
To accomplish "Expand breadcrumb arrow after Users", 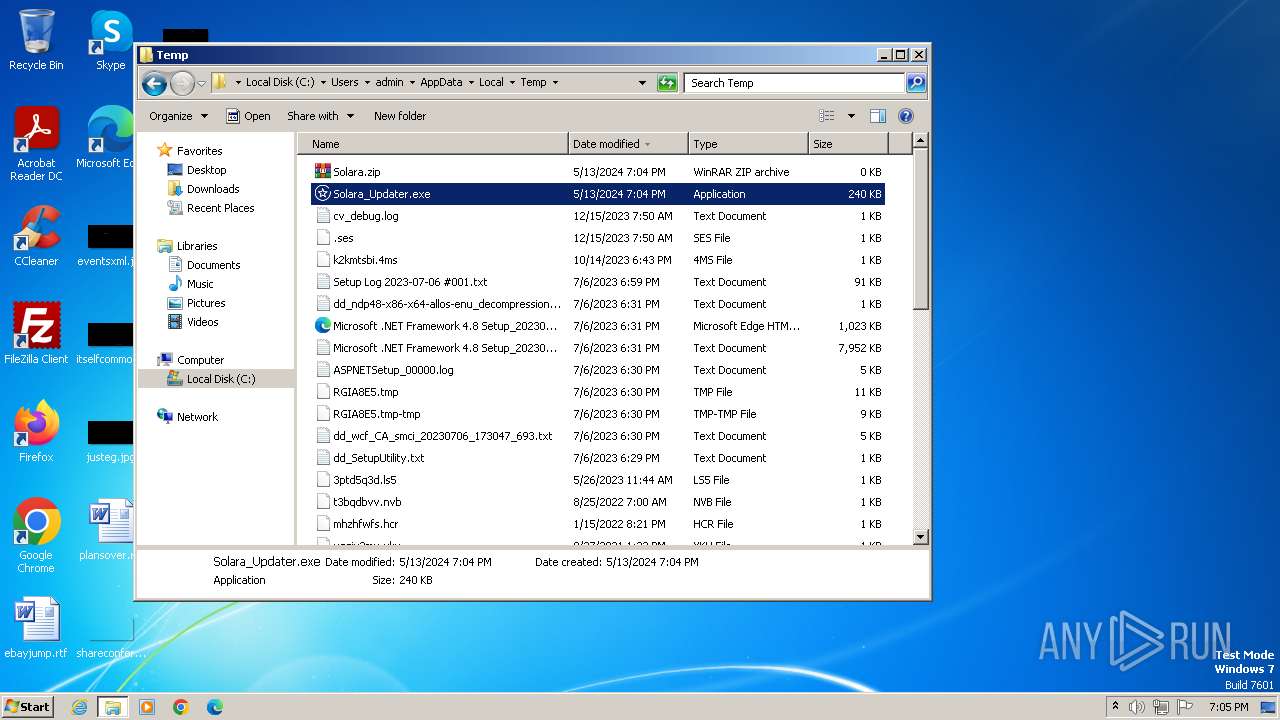I will (x=367, y=83).
